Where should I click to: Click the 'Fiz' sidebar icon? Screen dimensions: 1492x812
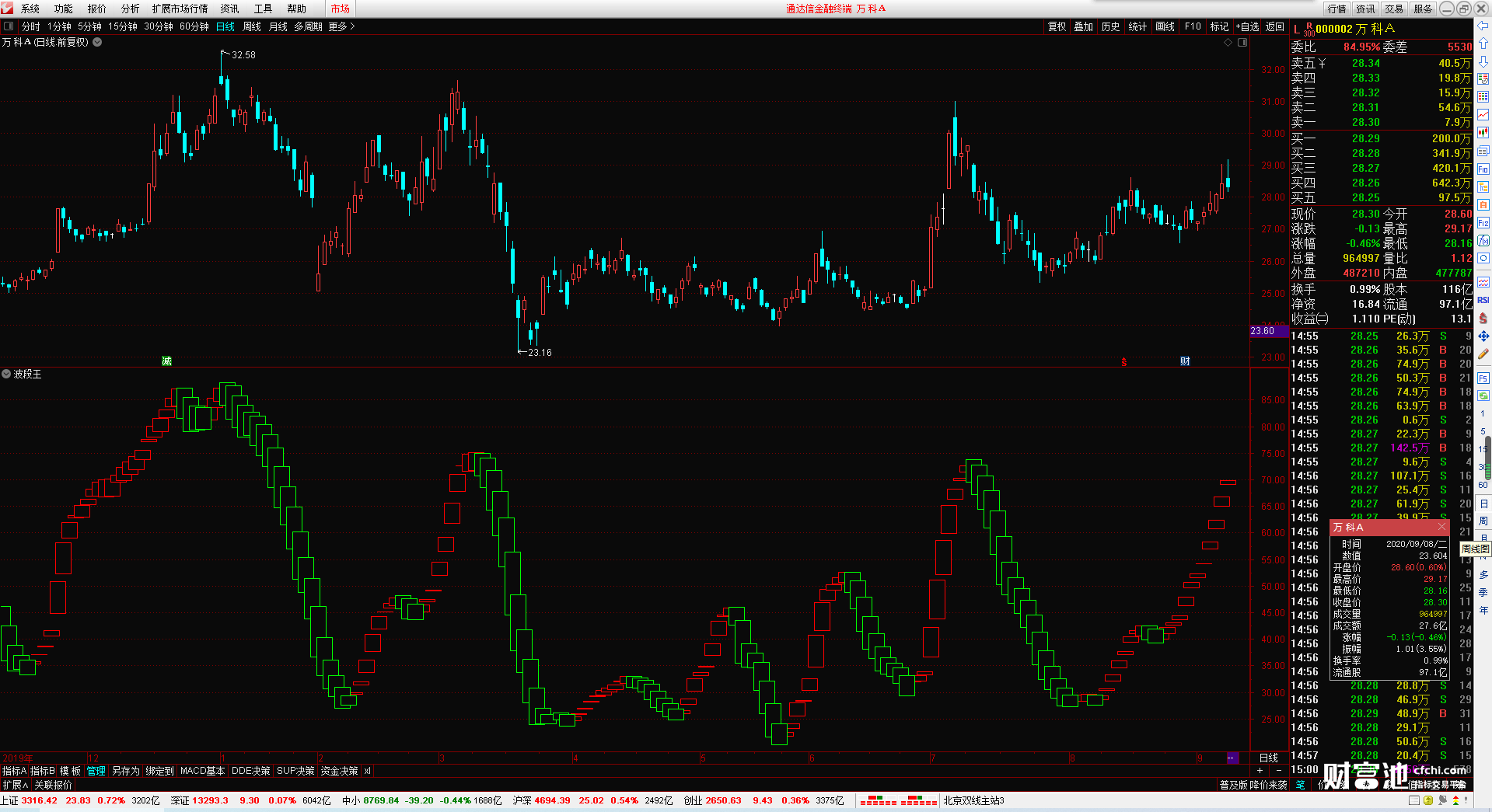pos(1483,223)
